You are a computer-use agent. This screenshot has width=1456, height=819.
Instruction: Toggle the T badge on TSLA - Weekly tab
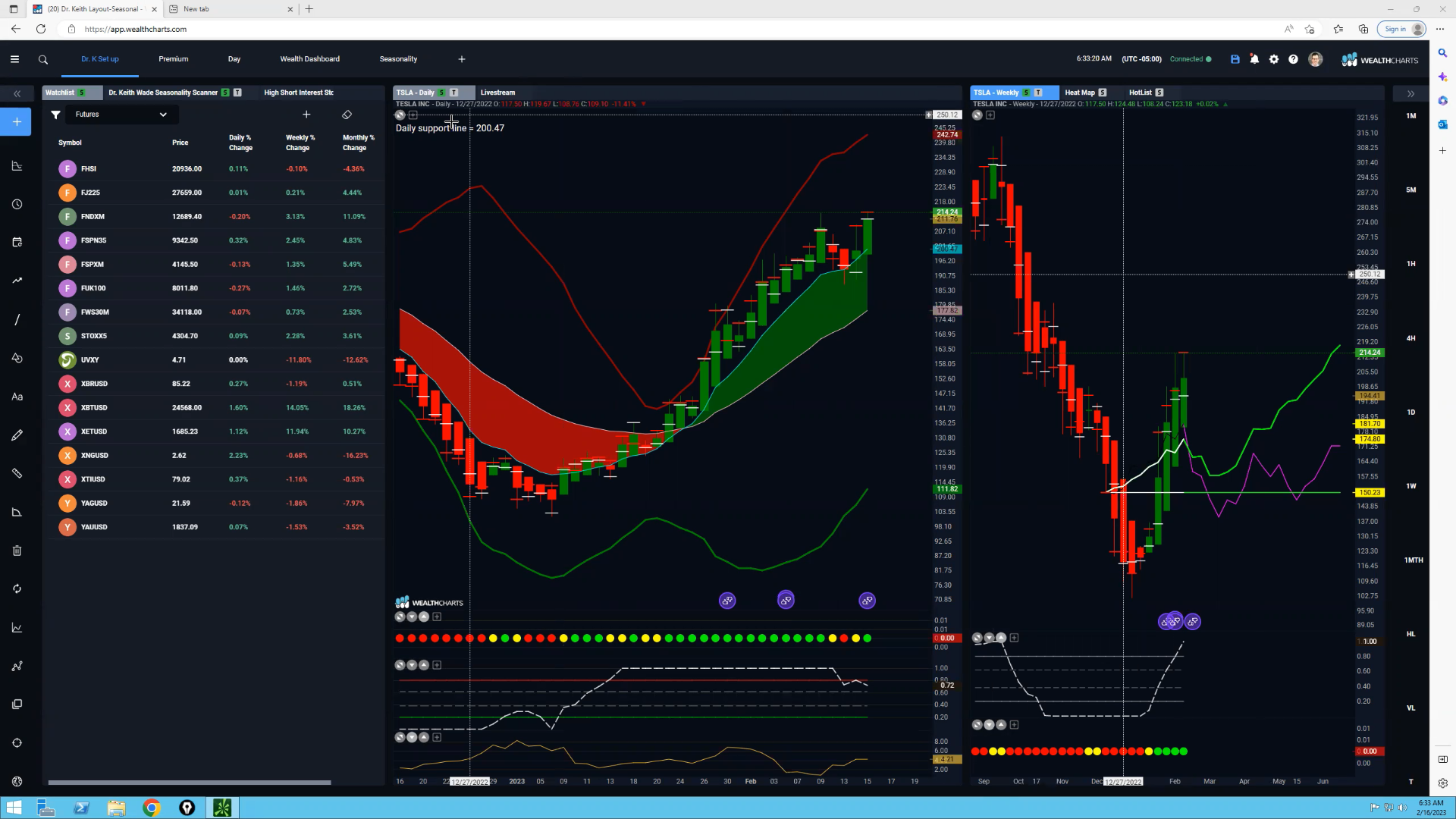pyautogui.click(x=1038, y=93)
